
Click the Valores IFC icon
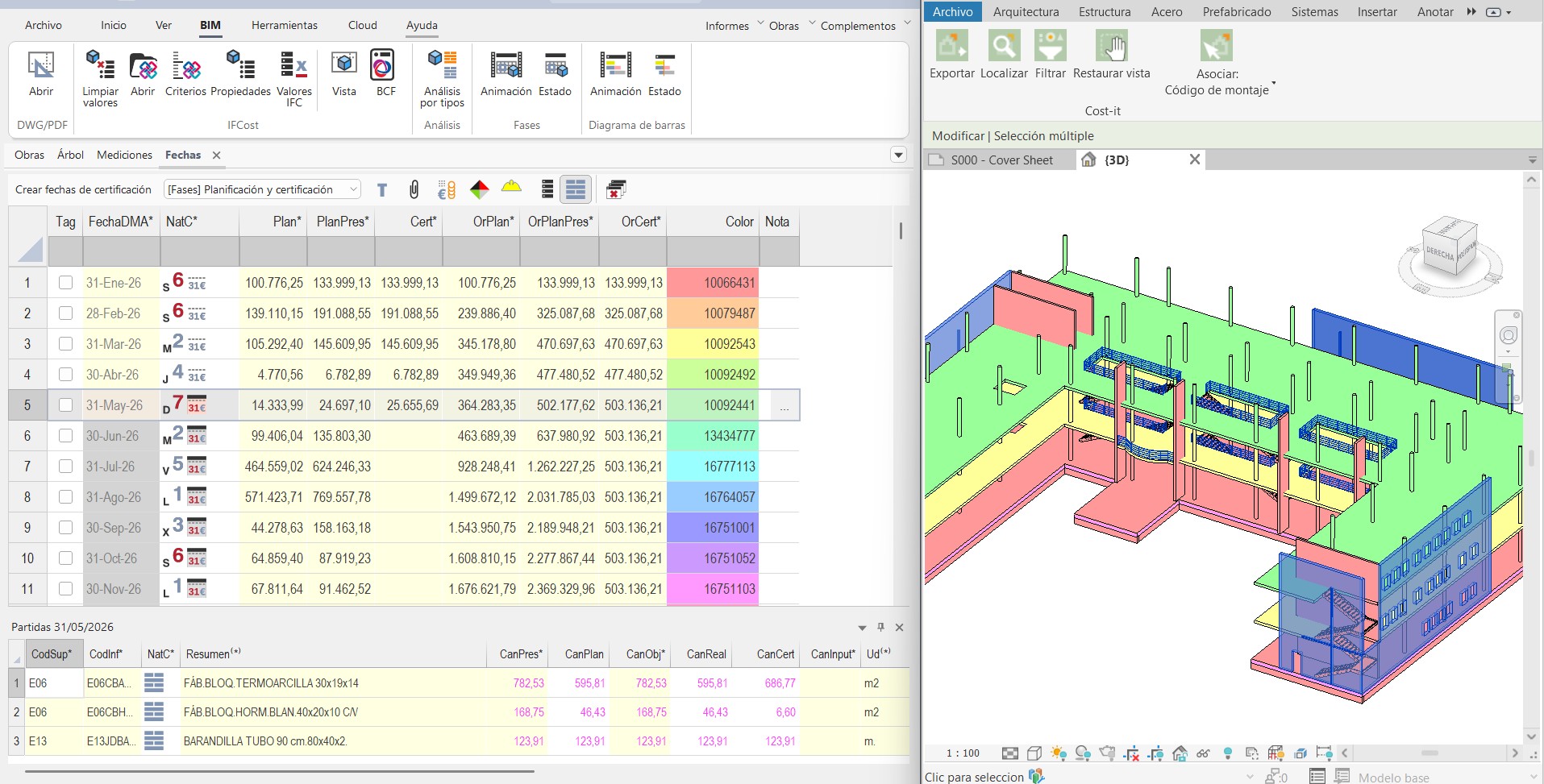(293, 65)
